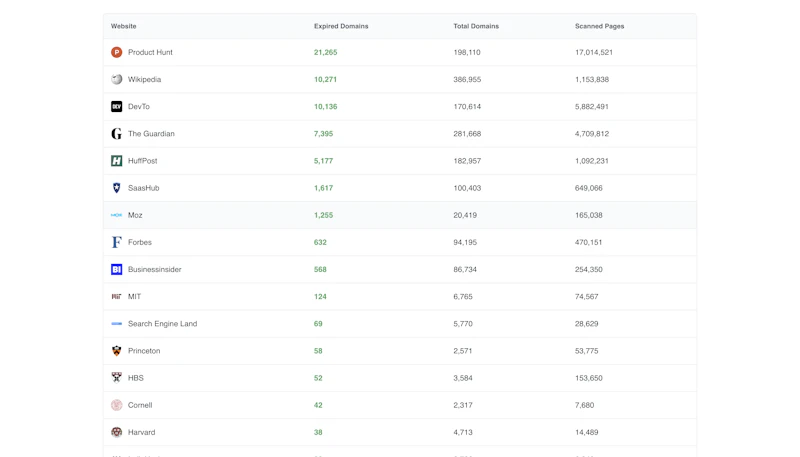Image resolution: width=800 pixels, height=457 pixels.
Task: Click the Product Hunt logo icon
Action: 116,52
